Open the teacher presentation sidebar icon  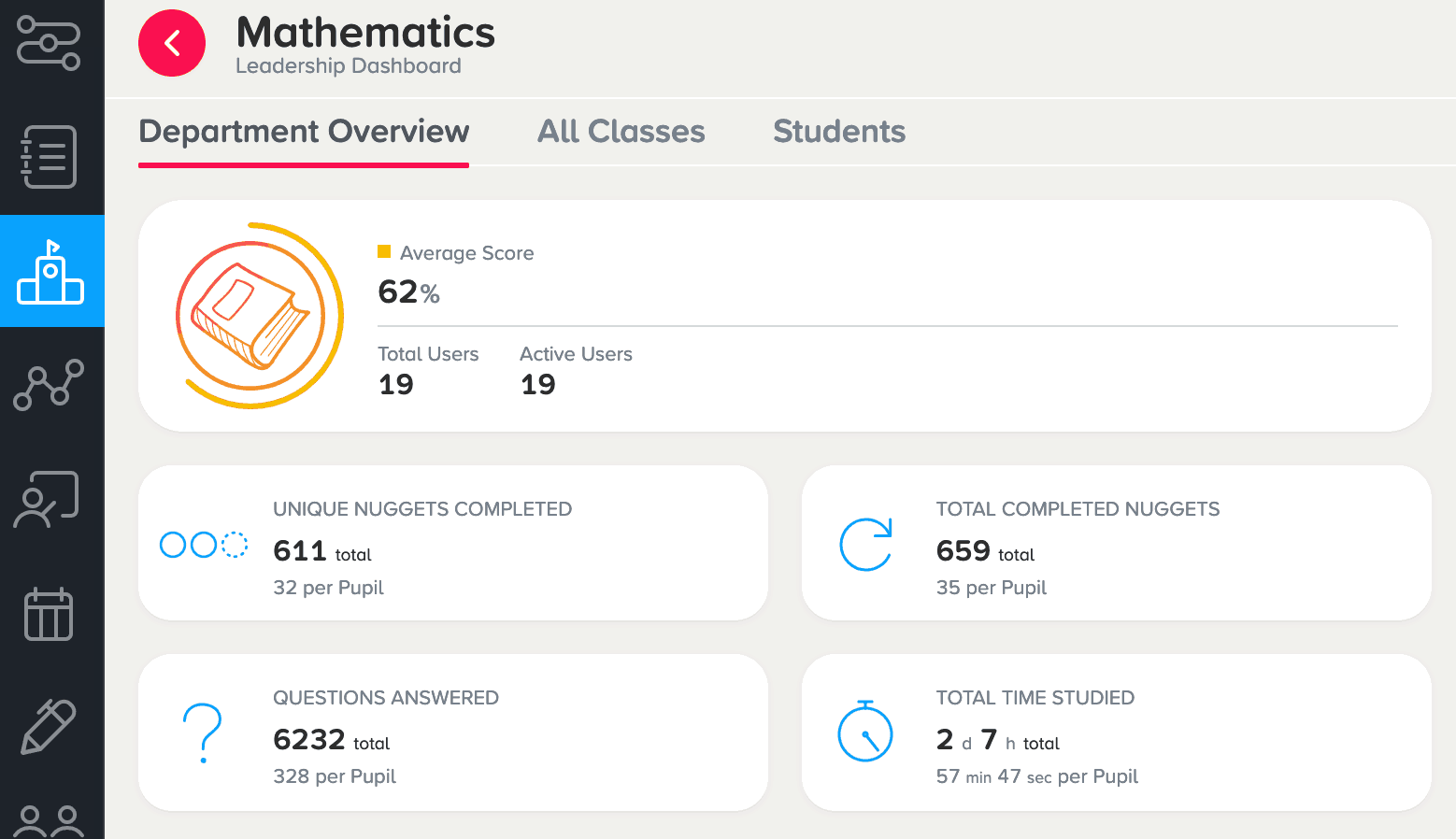[47, 500]
